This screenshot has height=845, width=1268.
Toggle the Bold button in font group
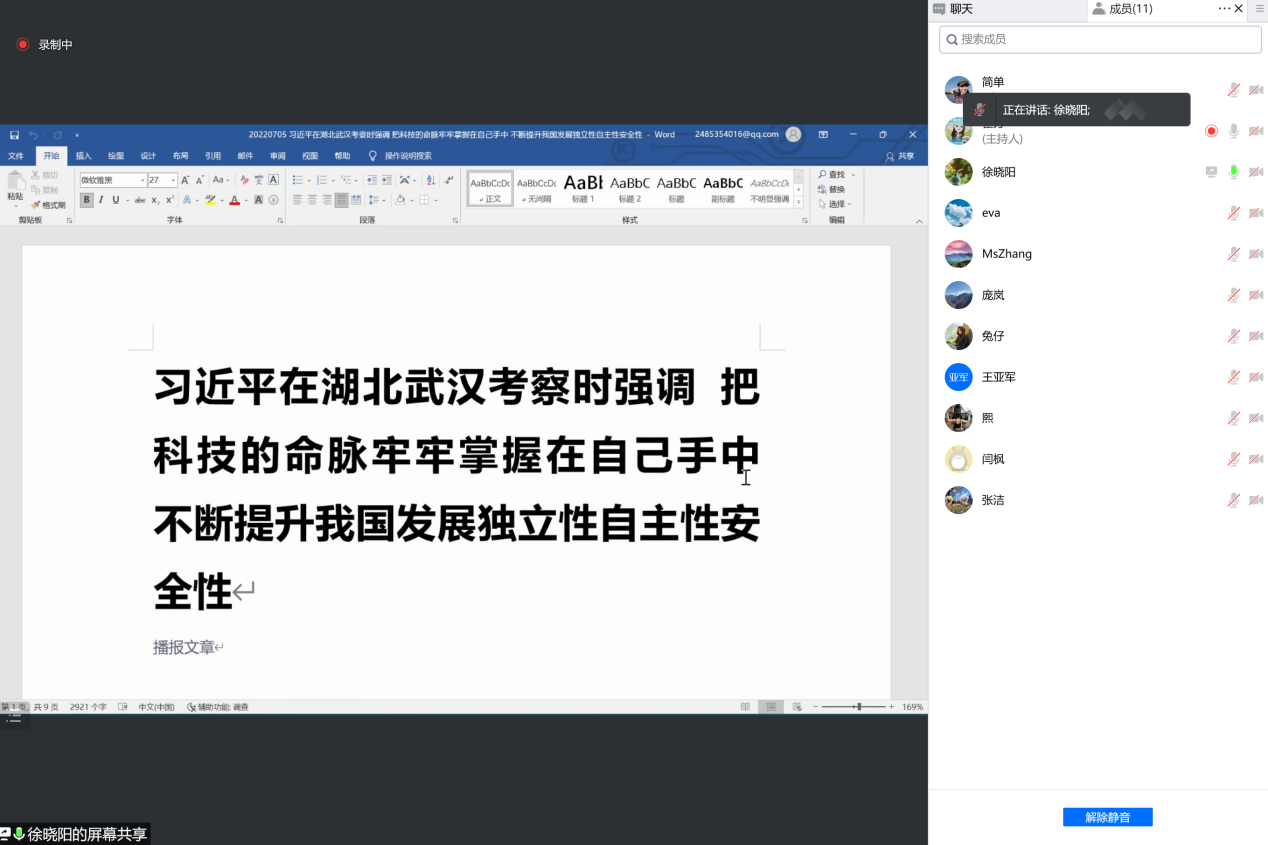coord(86,200)
